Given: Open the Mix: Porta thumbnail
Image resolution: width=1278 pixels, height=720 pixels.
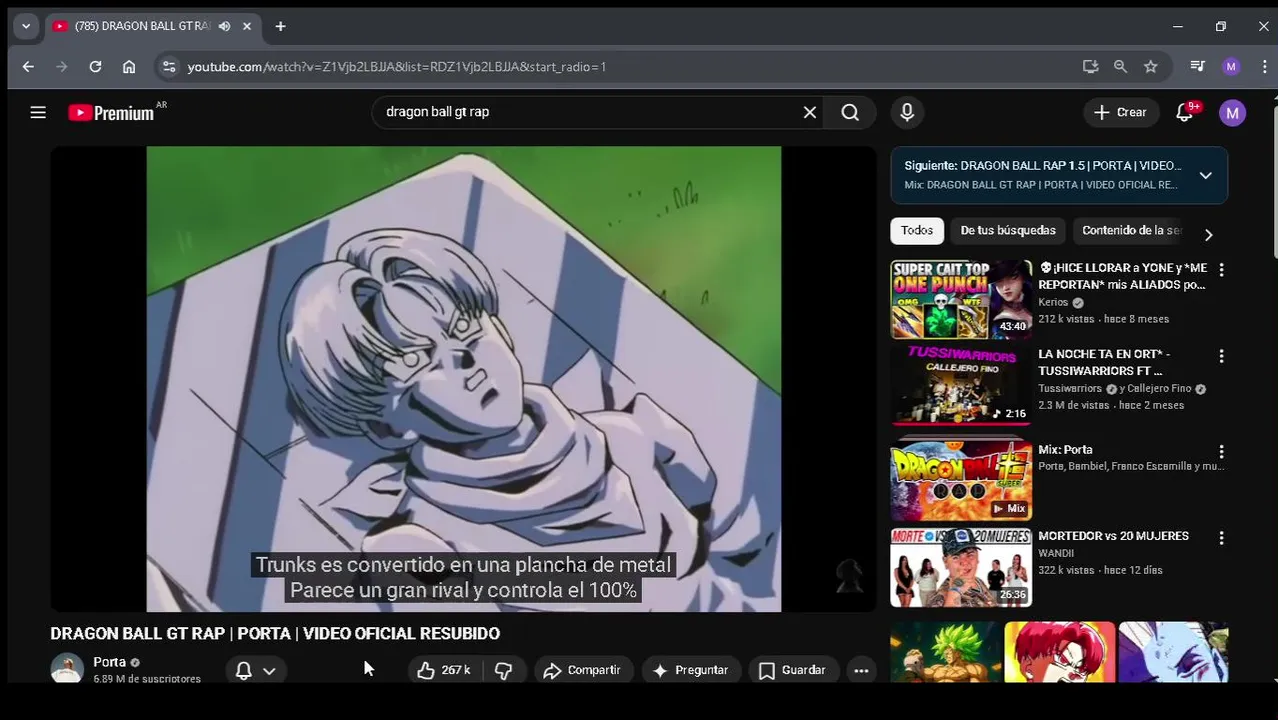Looking at the screenshot, I should tap(961, 479).
